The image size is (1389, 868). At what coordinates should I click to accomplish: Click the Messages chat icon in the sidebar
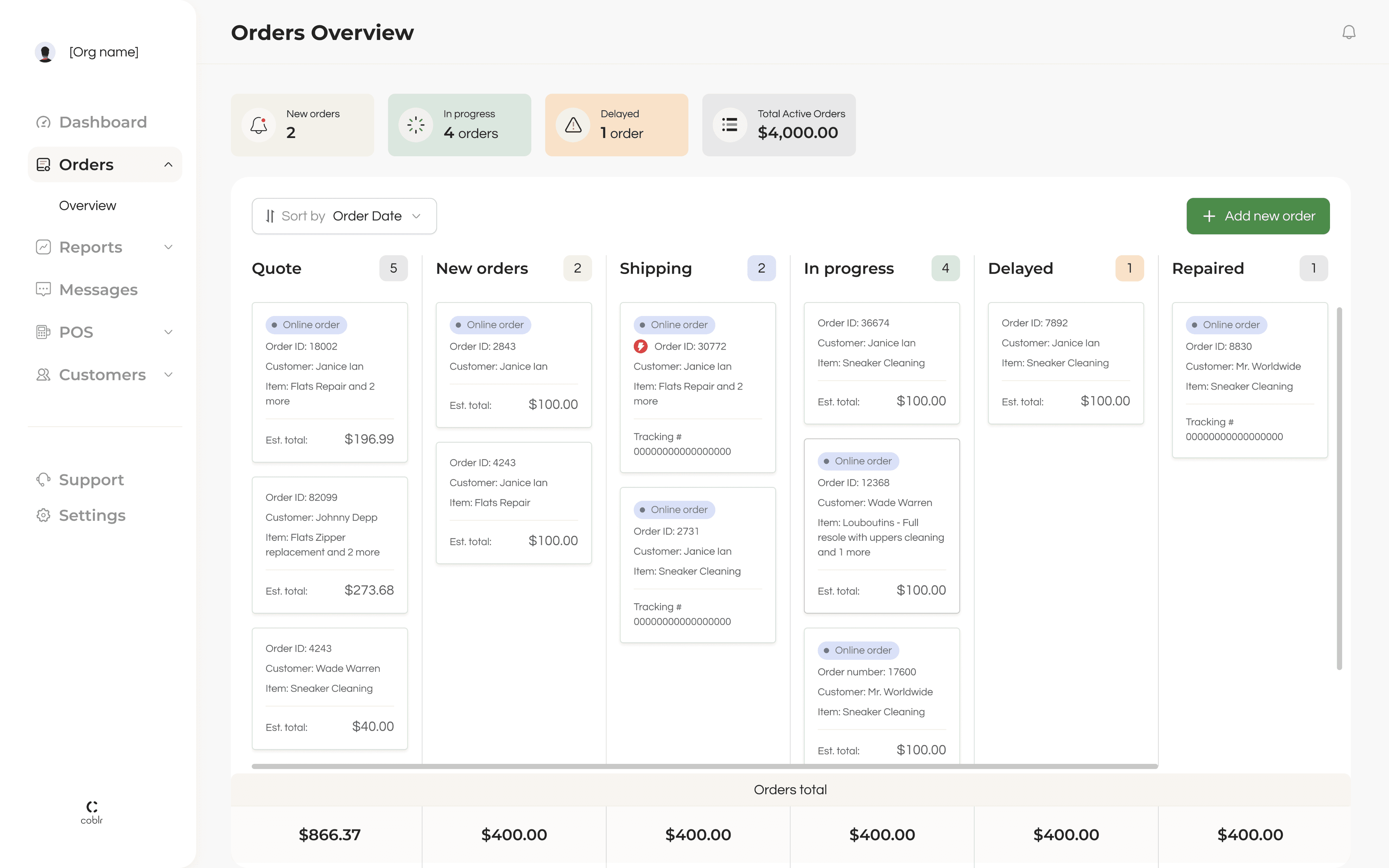(44, 289)
